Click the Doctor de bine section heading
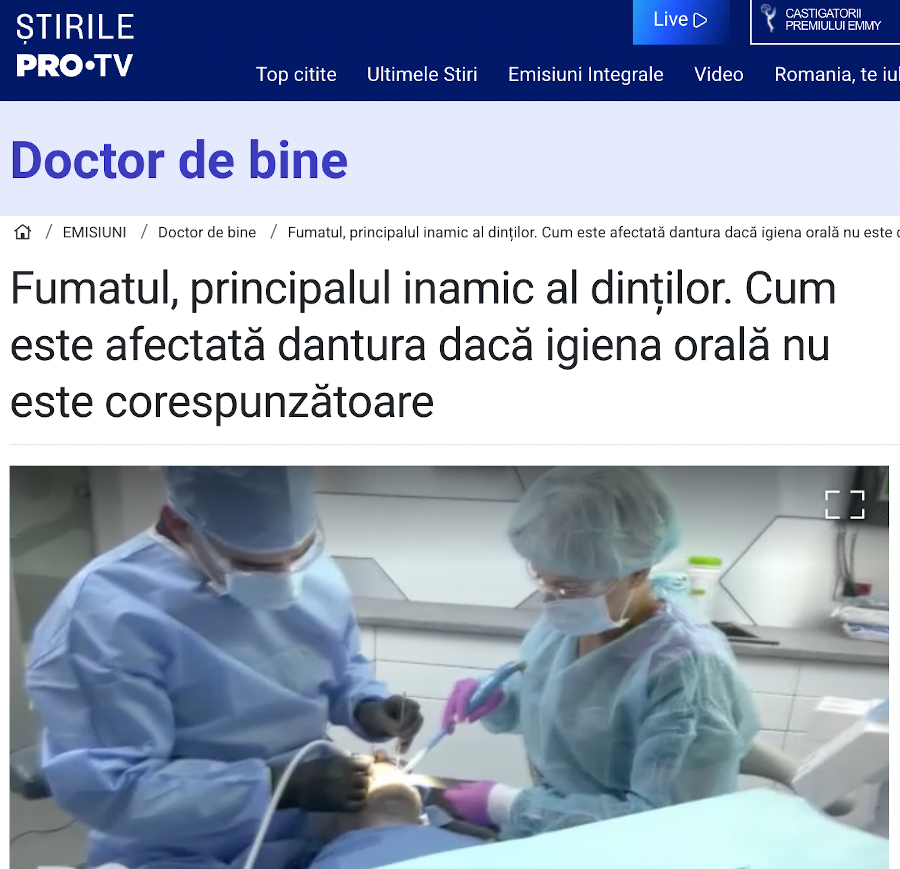900x869 pixels. 179,160
